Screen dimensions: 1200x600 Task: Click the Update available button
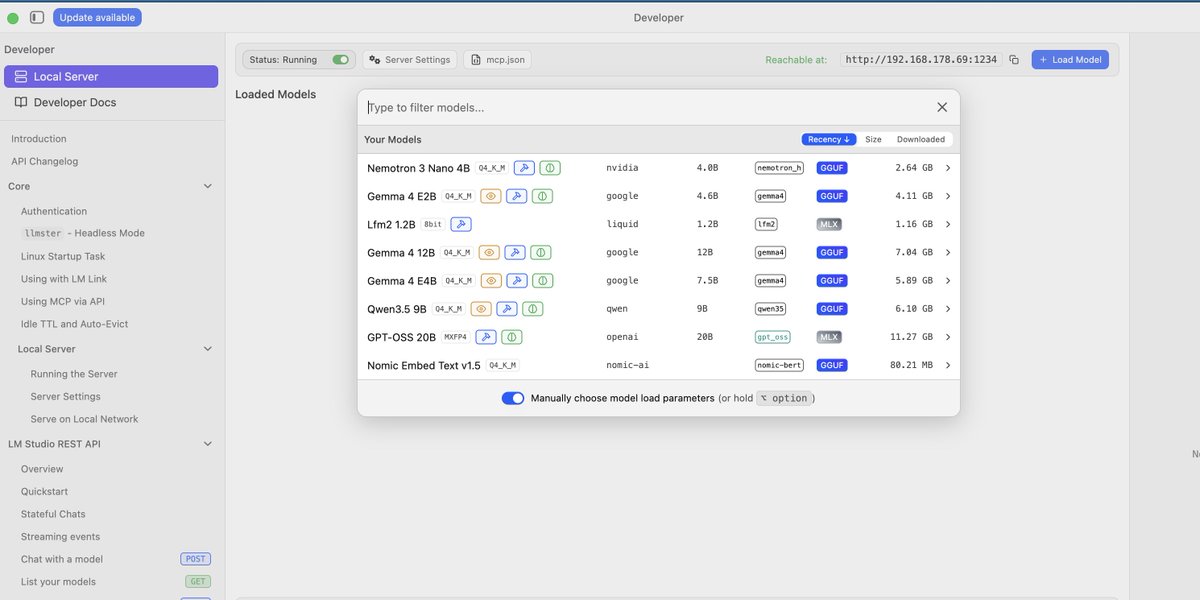point(97,17)
